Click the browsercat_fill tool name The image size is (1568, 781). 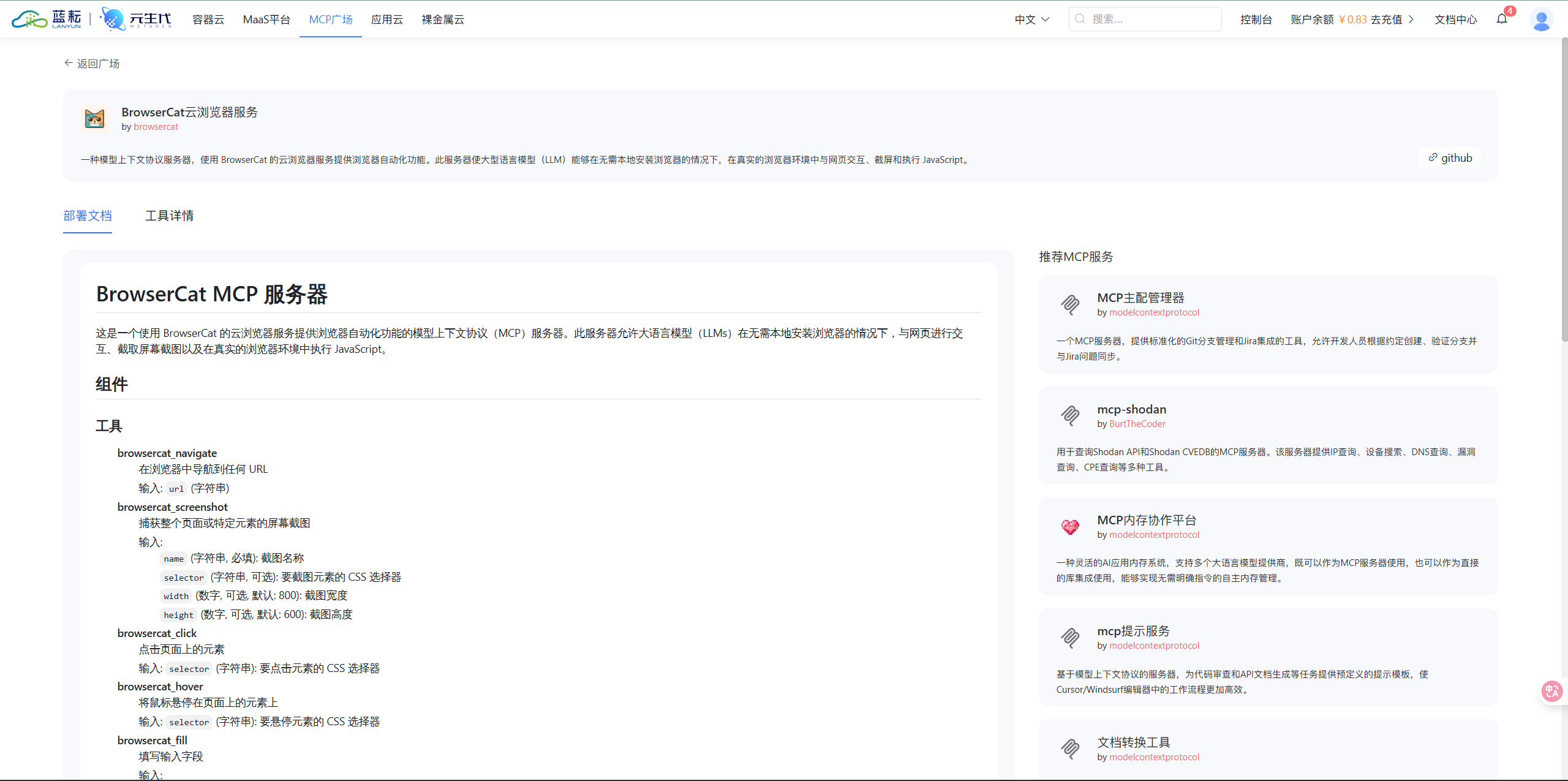(x=153, y=740)
